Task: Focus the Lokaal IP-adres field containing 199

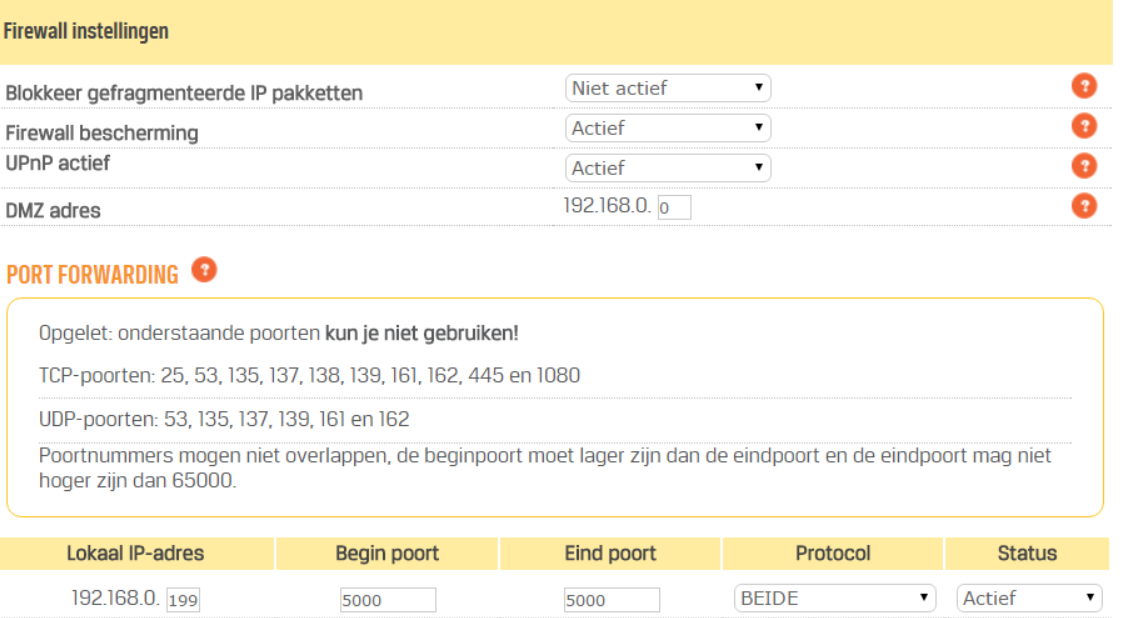Action: [183, 600]
